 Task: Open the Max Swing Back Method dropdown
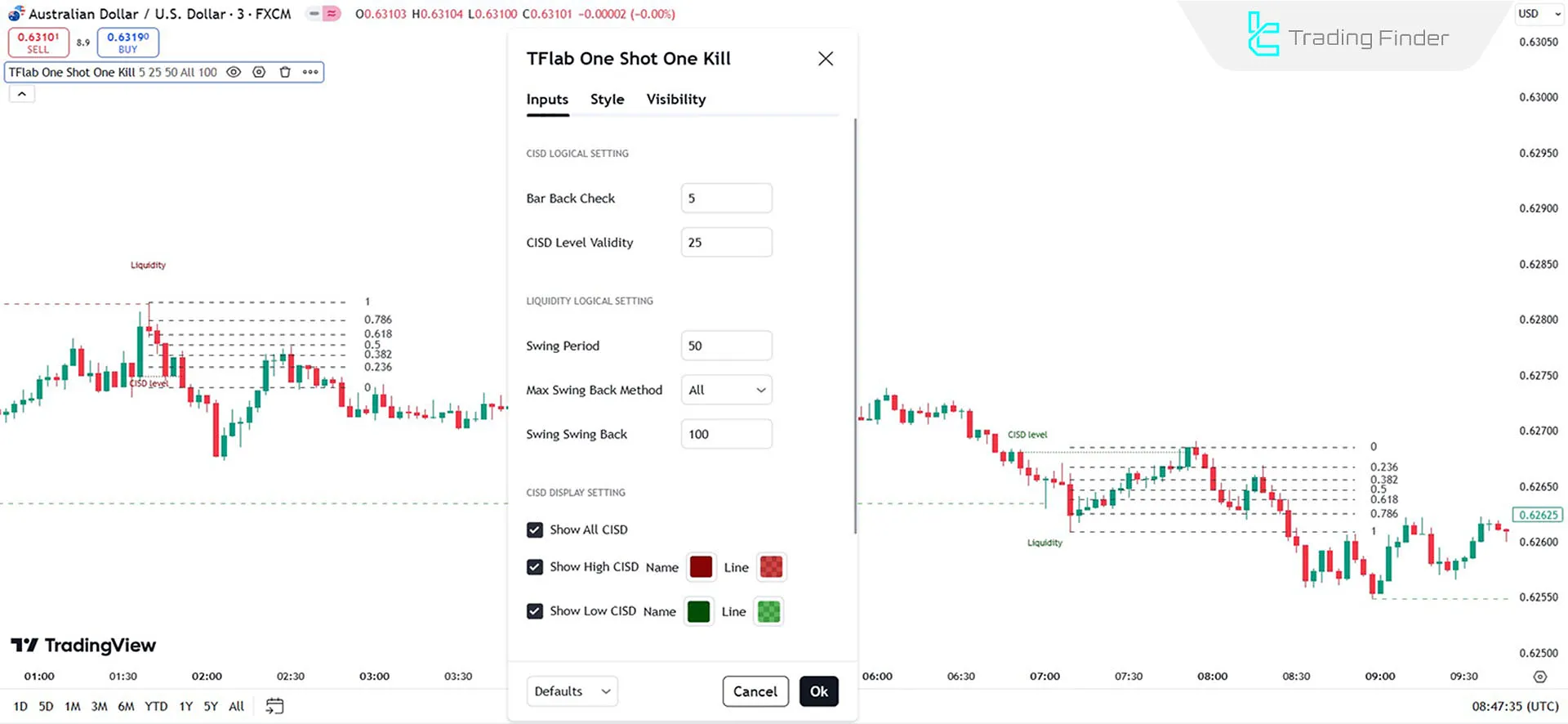[726, 390]
